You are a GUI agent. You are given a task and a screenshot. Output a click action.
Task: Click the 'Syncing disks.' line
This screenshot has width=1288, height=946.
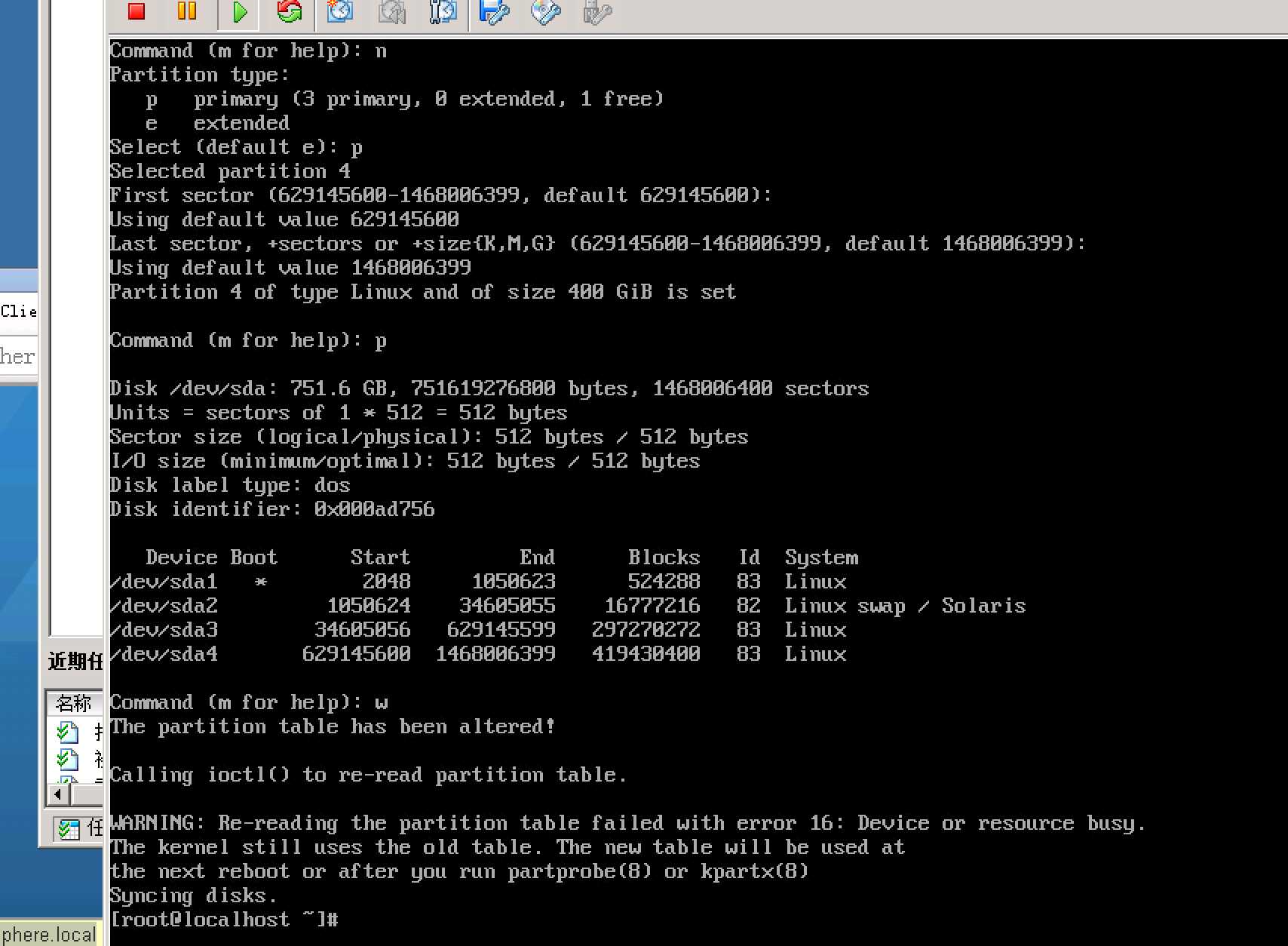pos(194,895)
